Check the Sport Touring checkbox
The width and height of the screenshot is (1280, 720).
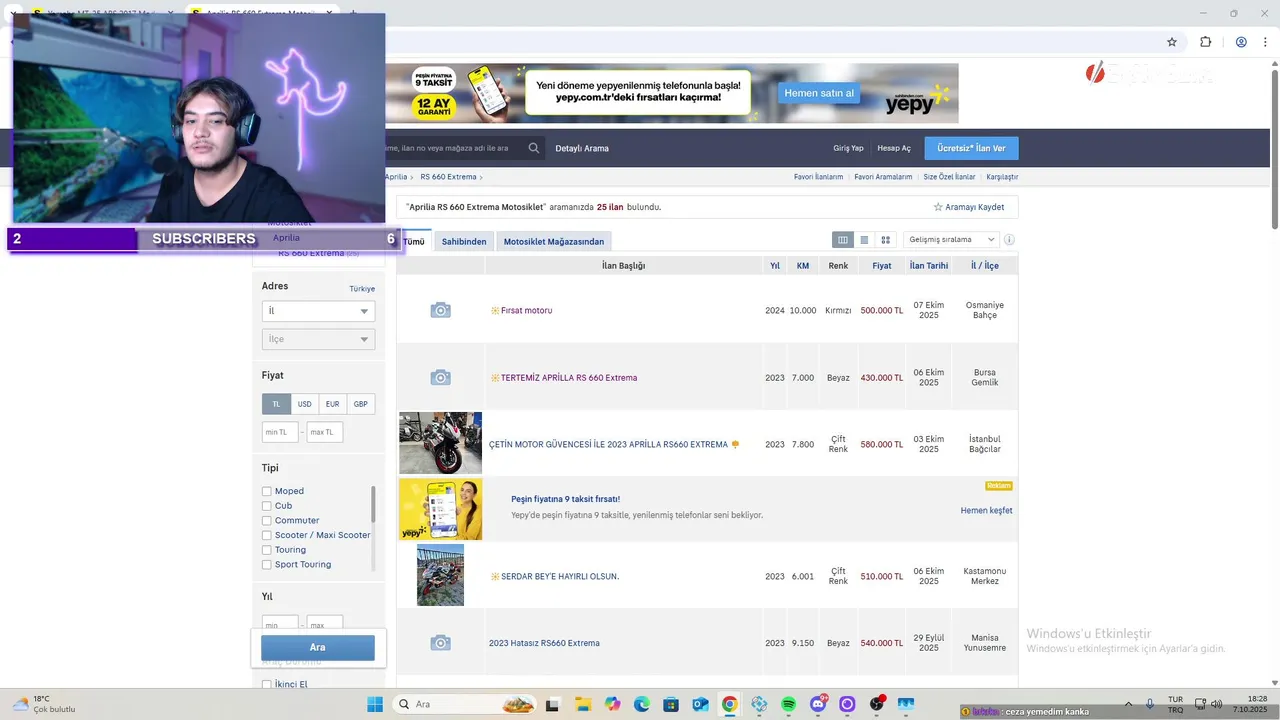(267, 564)
